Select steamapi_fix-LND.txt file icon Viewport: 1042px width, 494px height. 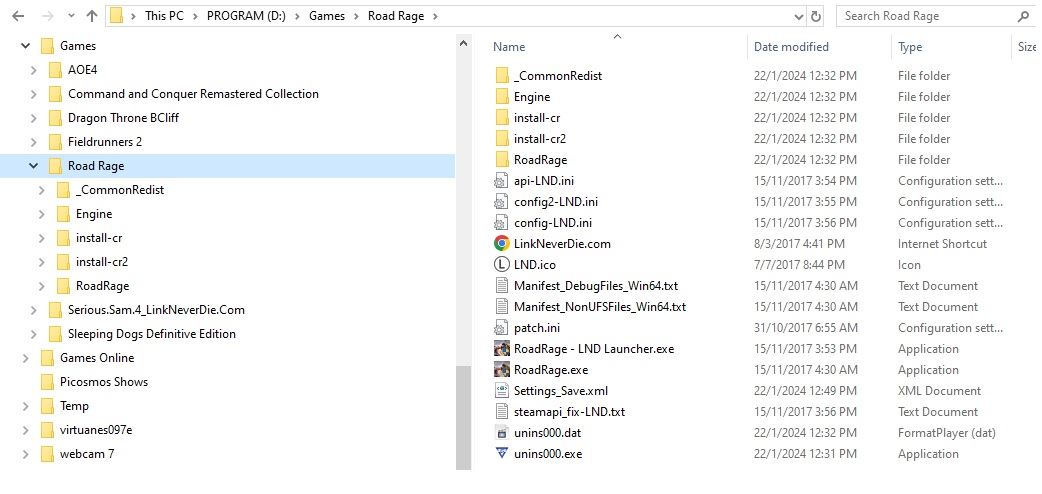tap(502, 412)
